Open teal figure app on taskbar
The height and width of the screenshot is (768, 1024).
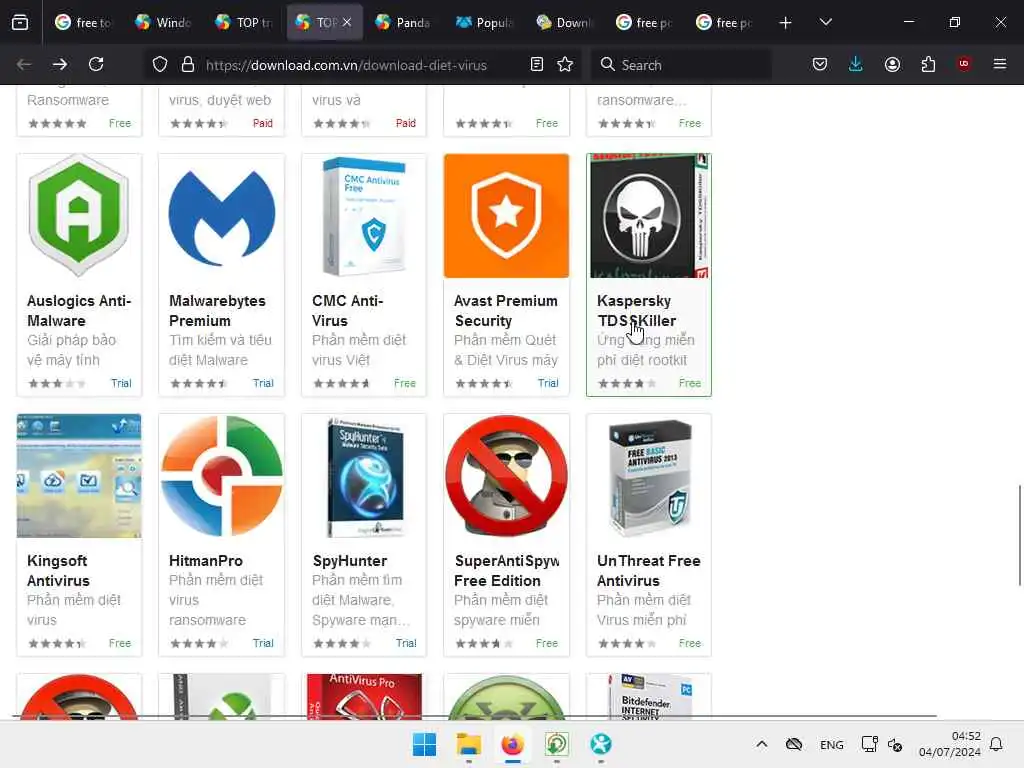pos(601,744)
